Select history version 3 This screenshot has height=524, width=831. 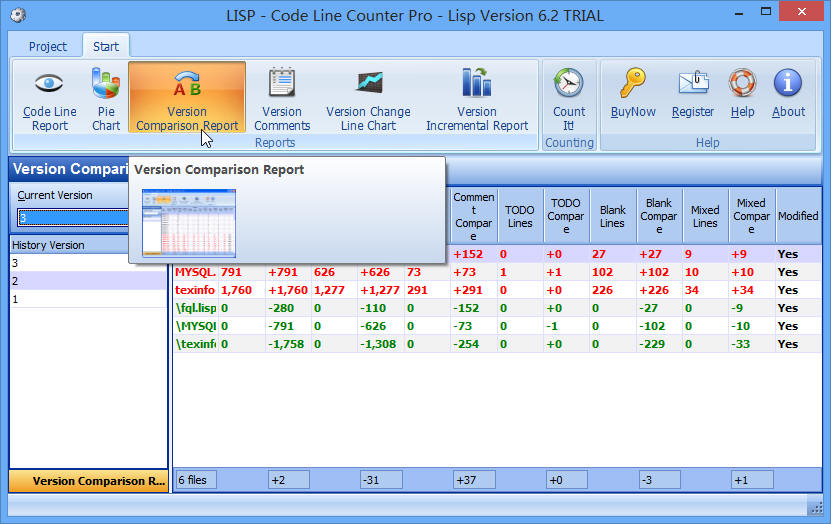[x=88, y=263]
